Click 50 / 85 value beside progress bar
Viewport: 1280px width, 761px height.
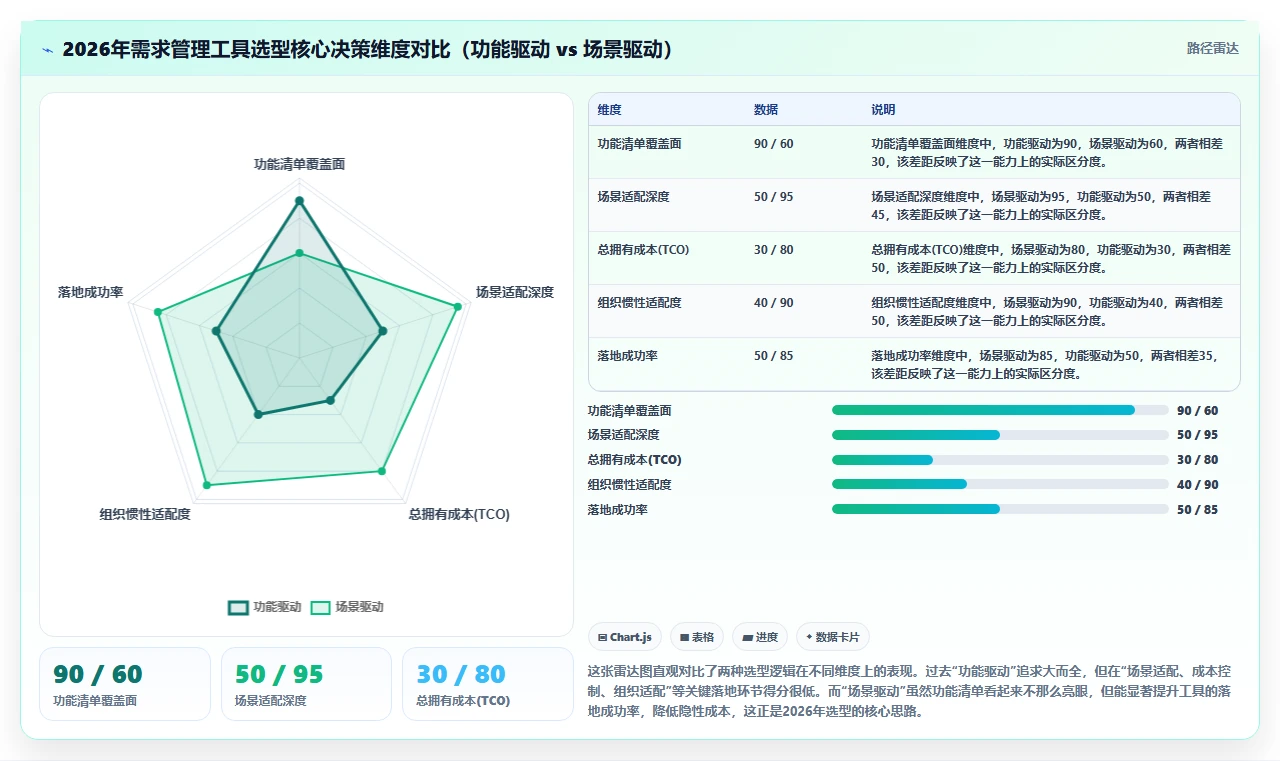[1198, 509]
